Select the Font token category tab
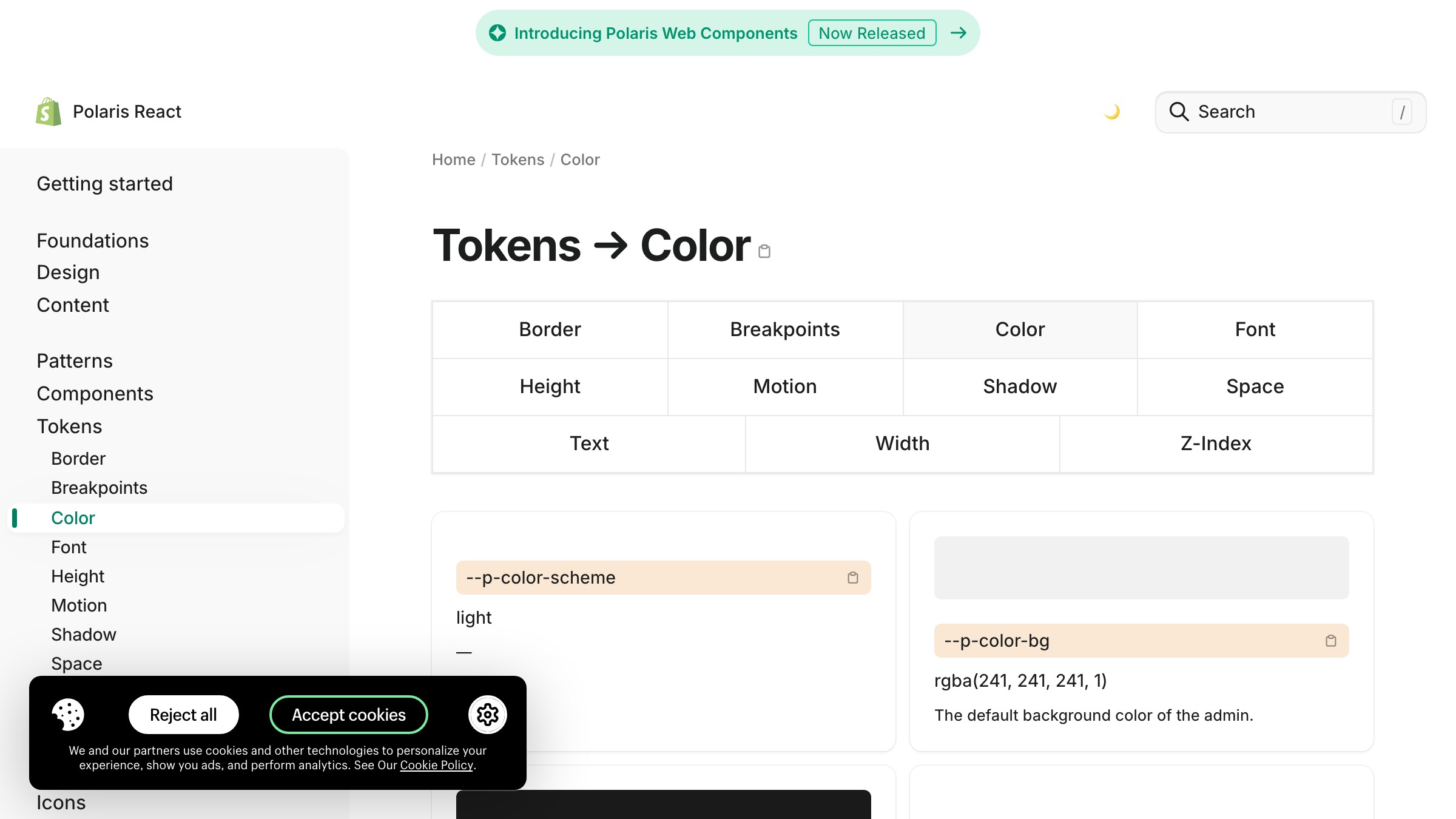1456x819 pixels. coord(1254,329)
